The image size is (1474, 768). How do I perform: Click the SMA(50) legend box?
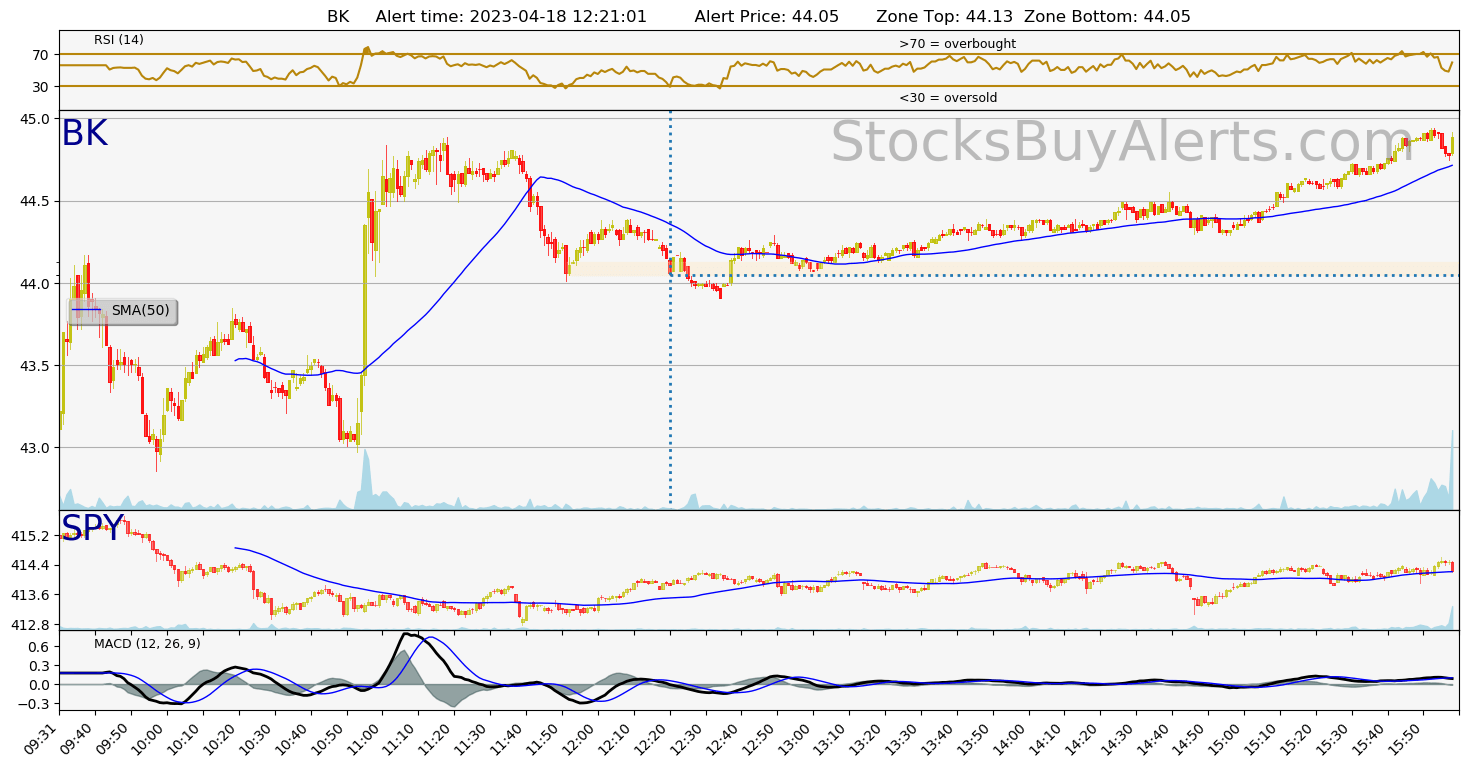(x=123, y=311)
